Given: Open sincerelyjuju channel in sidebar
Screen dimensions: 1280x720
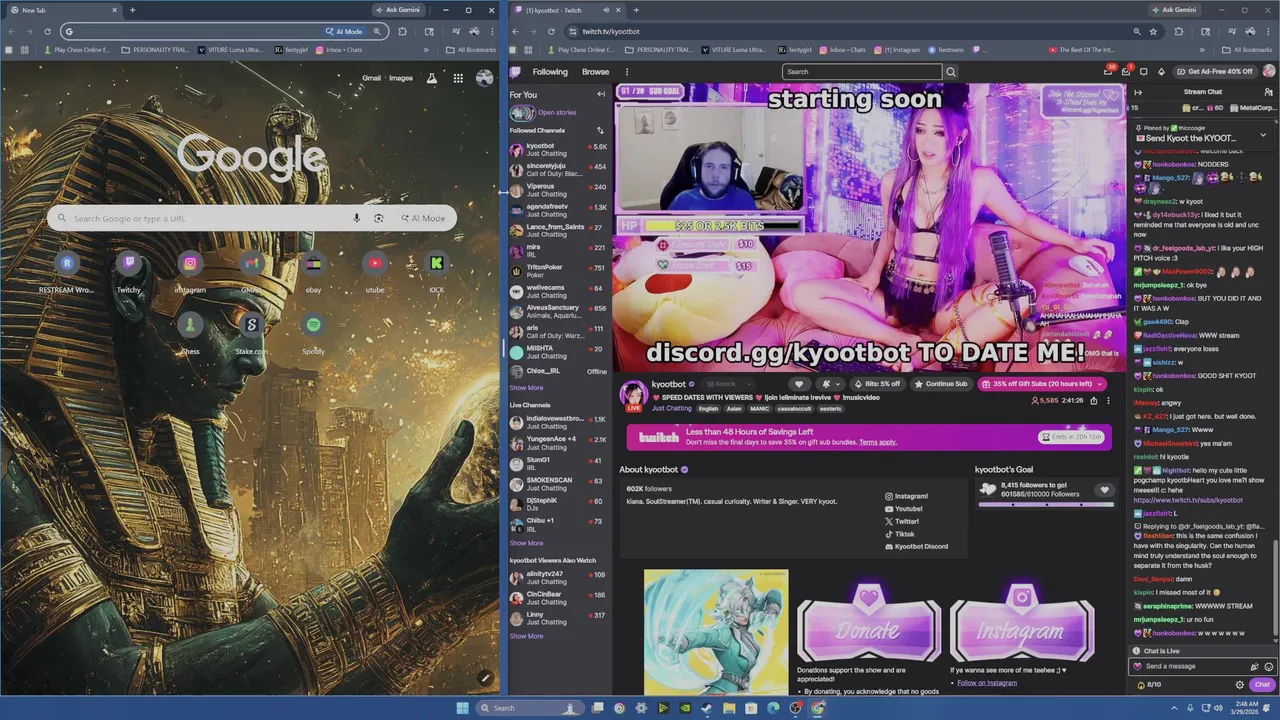Looking at the screenshot, I should click(558, 170).
